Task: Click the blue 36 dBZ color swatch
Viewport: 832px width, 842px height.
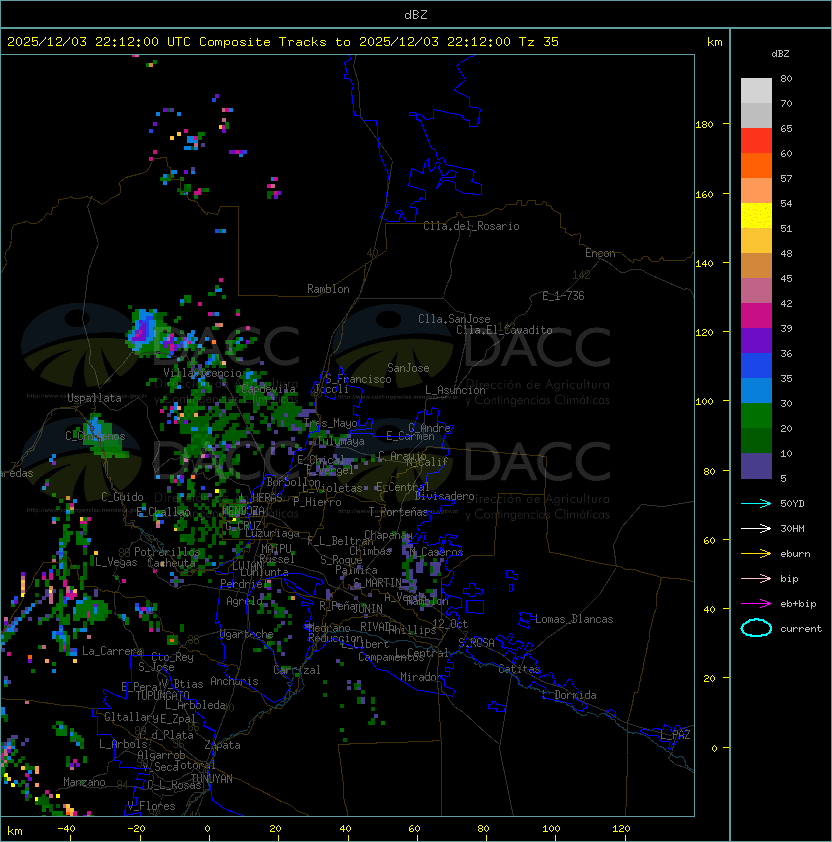Action: (x=756, y=366)
